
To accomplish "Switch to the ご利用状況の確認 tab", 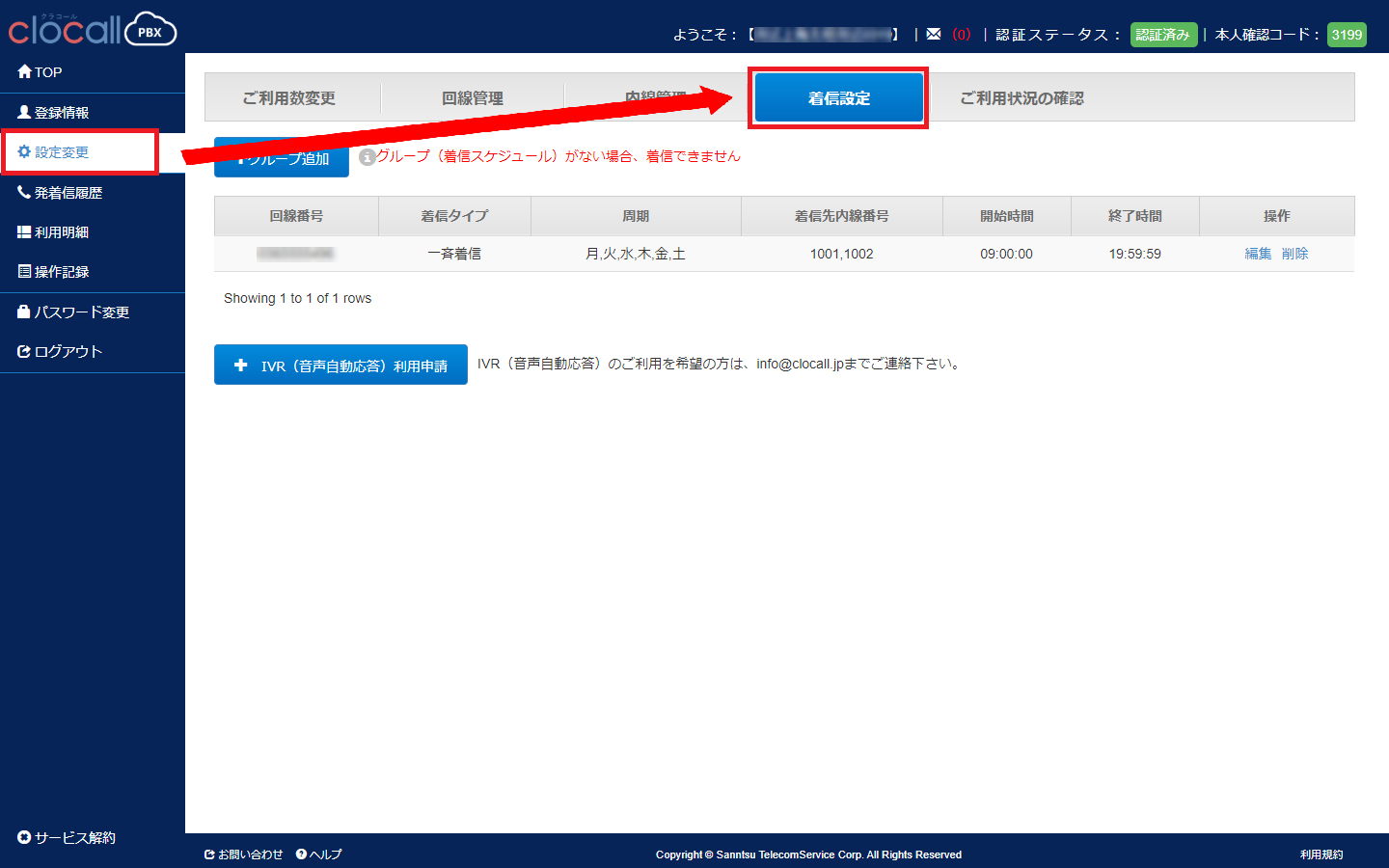I will tap(1022, 98).
